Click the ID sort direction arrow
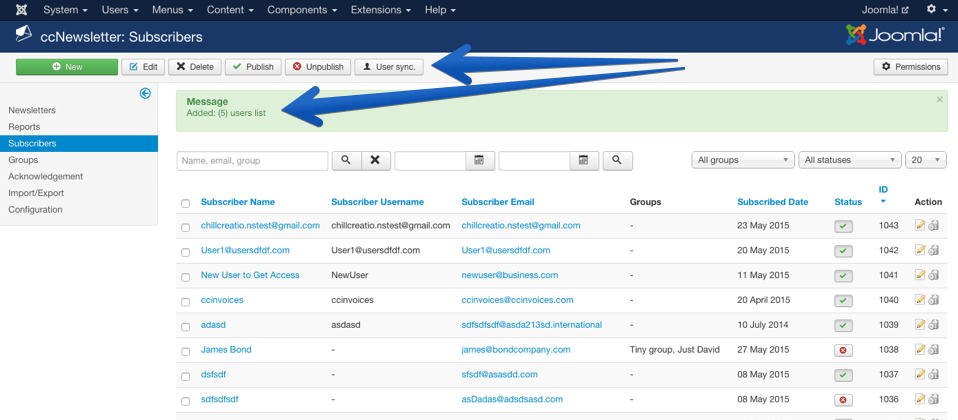 883,201
